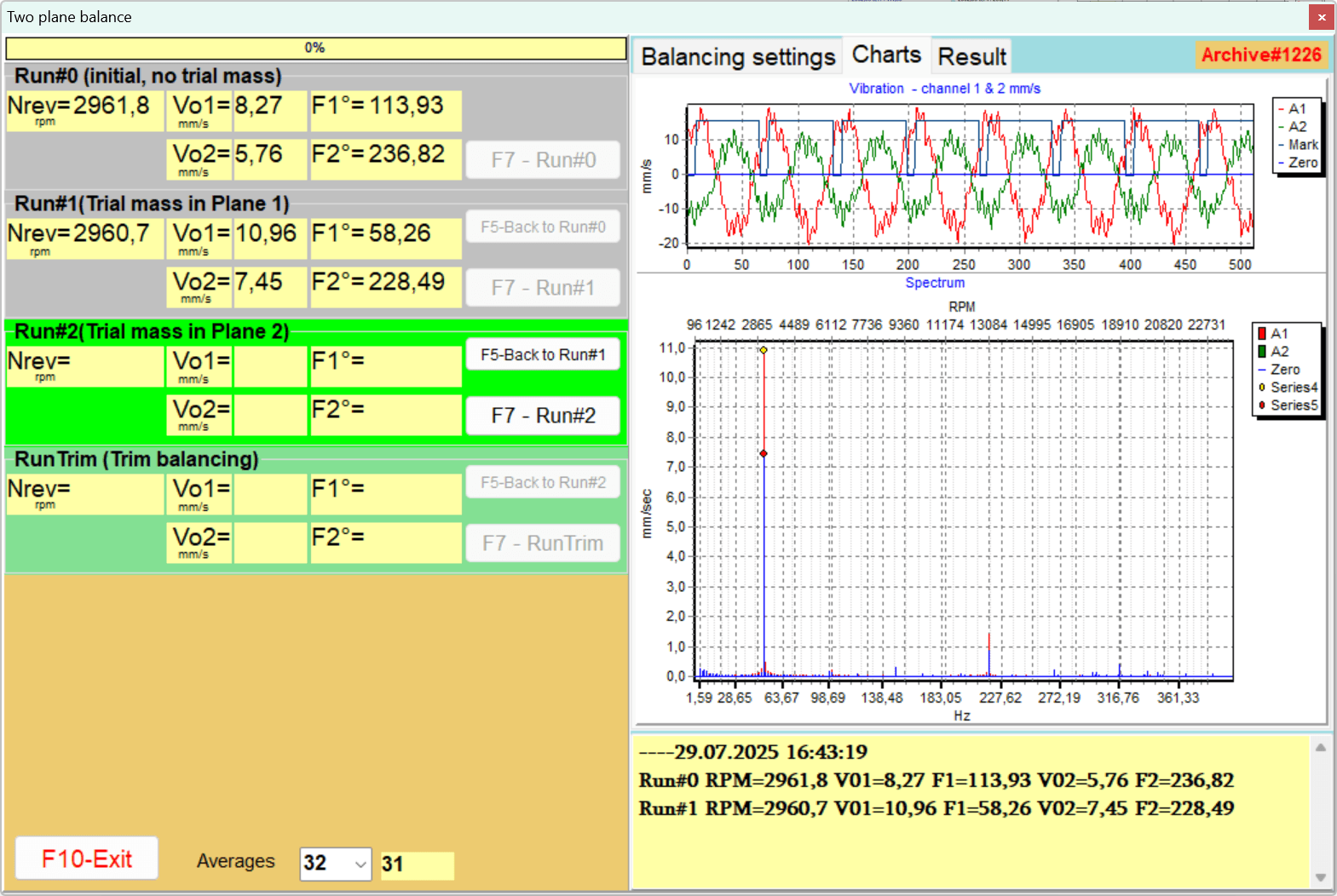
Task: Click the 0% progress bar
Action: click(316, 48)
